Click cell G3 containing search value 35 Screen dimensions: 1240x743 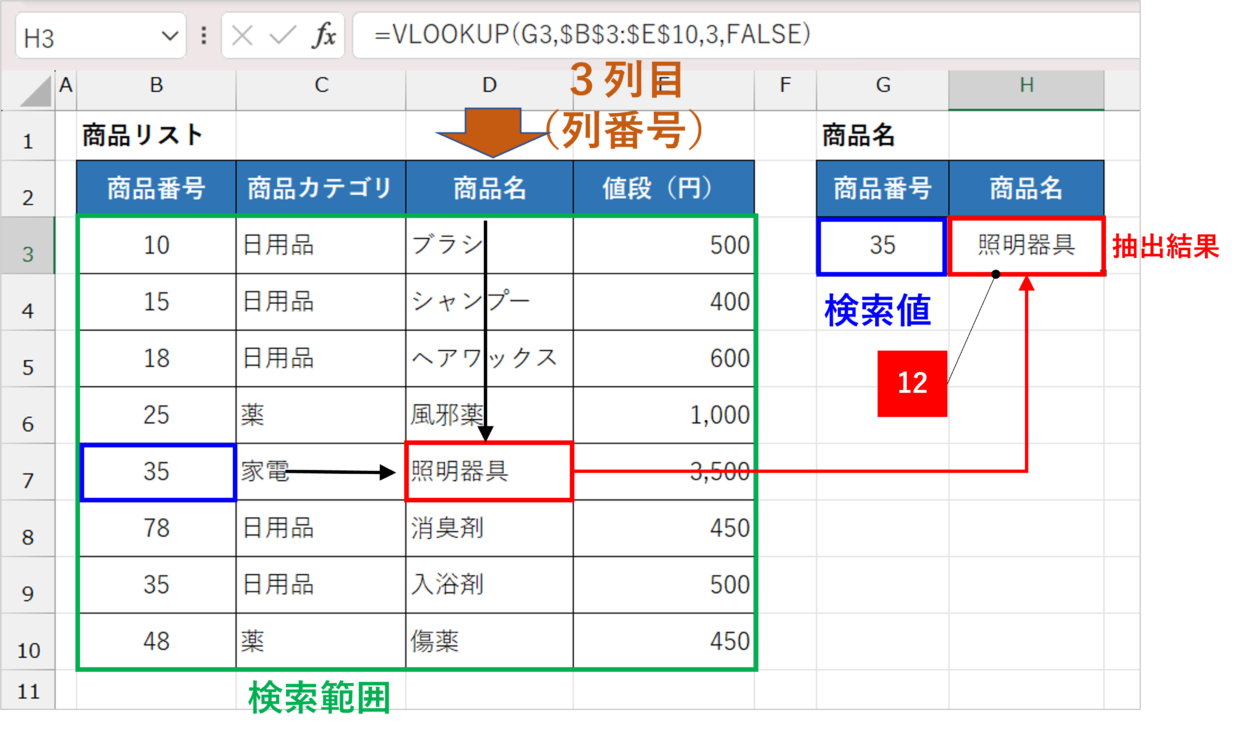[882, 246]
